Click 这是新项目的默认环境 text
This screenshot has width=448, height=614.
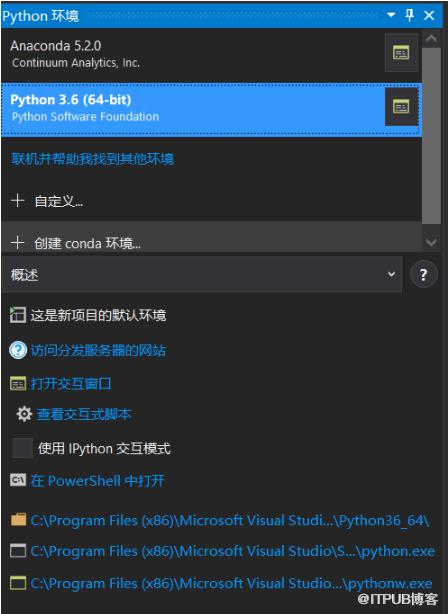click(98, 315)
